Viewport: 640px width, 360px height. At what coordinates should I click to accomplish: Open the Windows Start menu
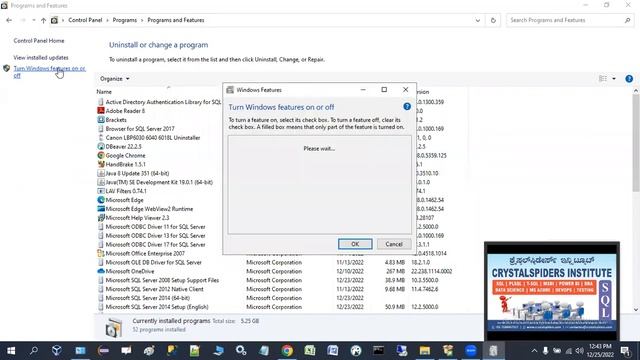(x=11, y=351)
